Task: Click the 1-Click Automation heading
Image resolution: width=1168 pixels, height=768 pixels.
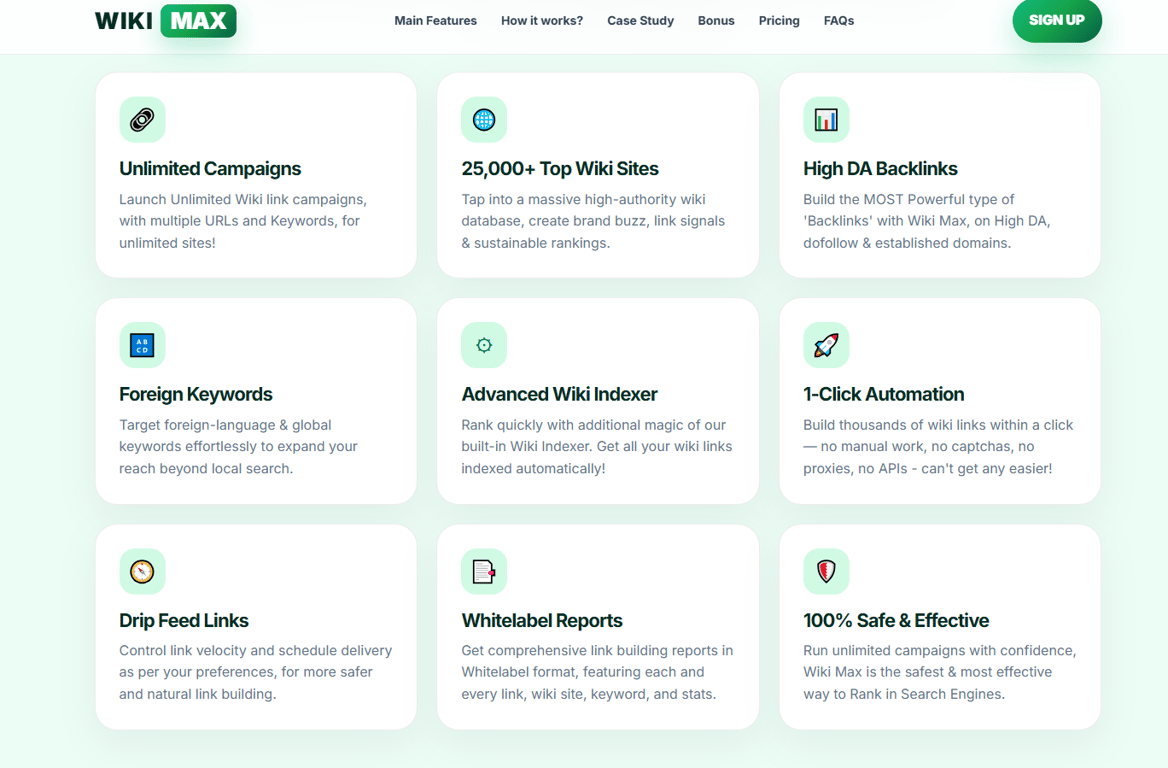Action: tap(883, 394)
